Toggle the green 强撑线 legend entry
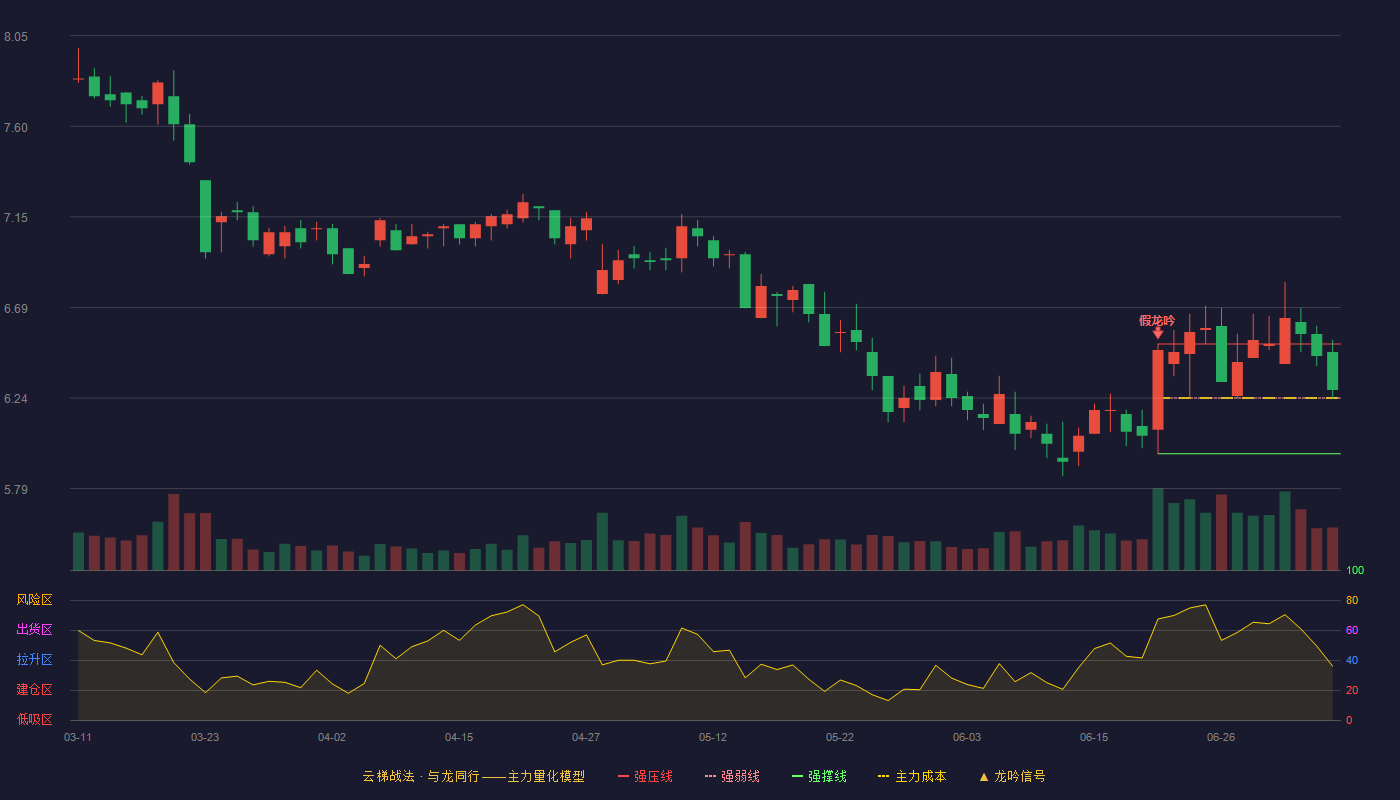Screen dimensions: 1400x800 819,776
